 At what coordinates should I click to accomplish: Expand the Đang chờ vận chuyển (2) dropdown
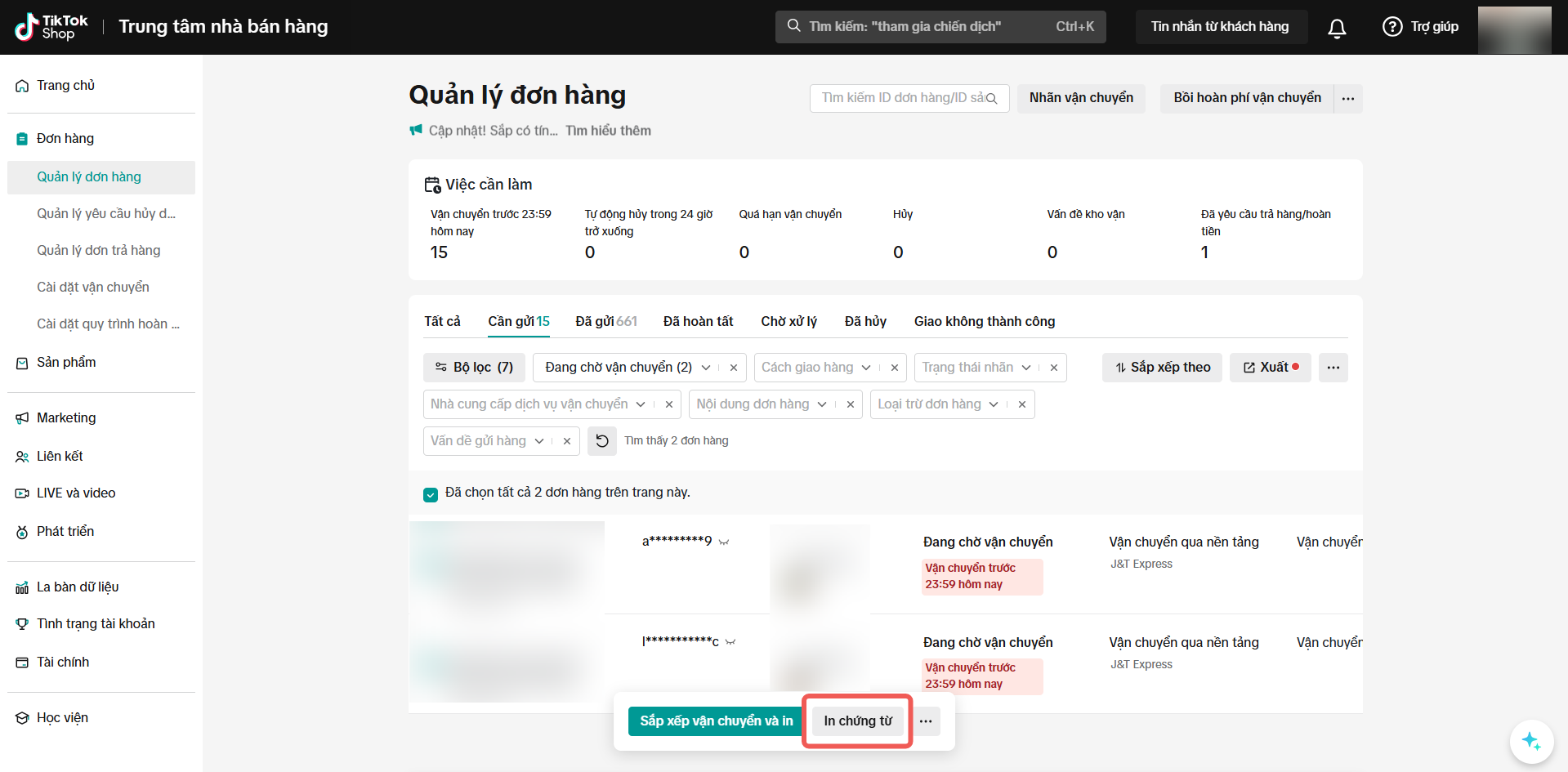point(706,368)
